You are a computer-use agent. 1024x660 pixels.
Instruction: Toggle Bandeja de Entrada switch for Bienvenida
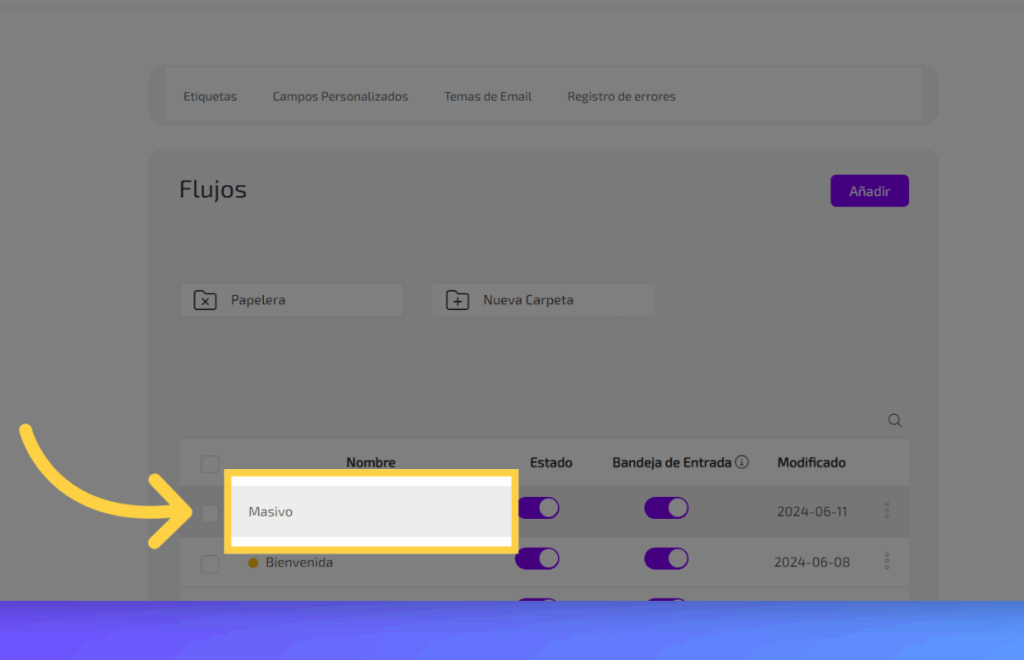pos(666,559)
